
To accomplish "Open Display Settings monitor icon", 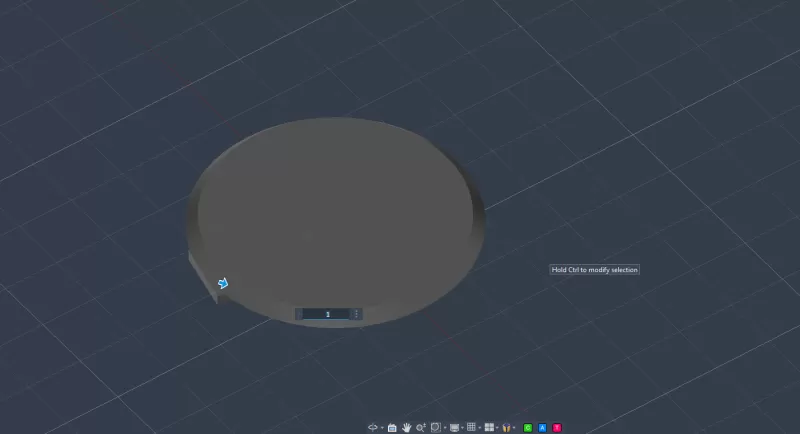I will pos(455,427).
